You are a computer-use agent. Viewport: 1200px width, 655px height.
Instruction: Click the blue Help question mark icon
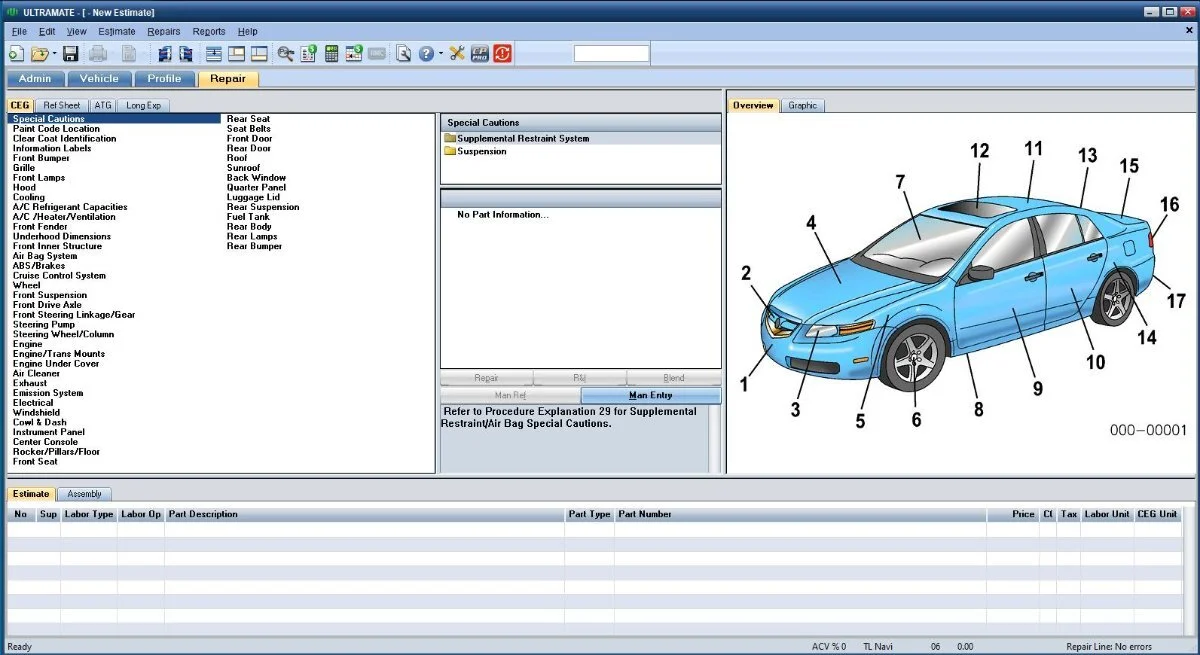click(x=425, y=54)
